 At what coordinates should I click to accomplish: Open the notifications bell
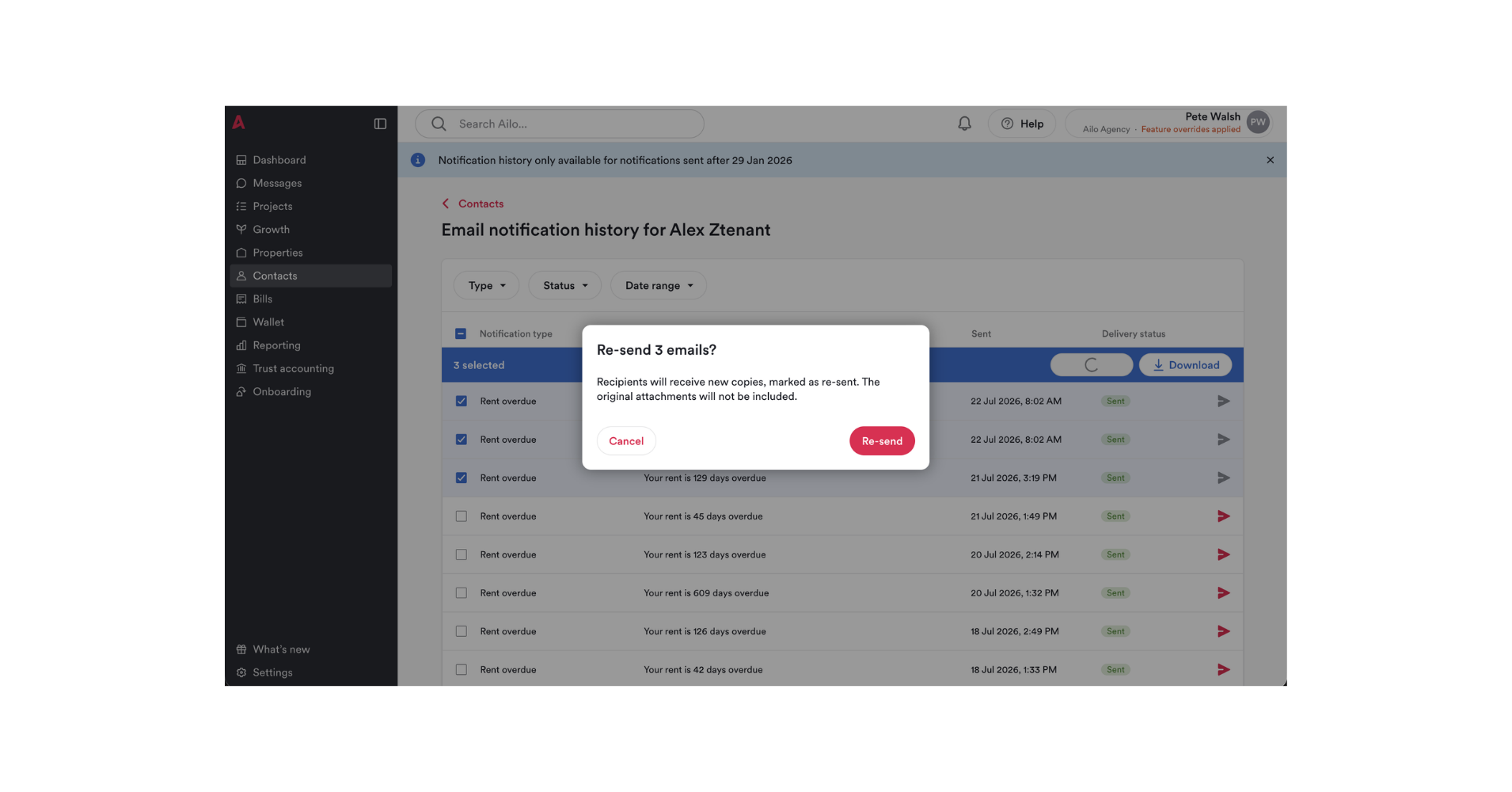964,124
